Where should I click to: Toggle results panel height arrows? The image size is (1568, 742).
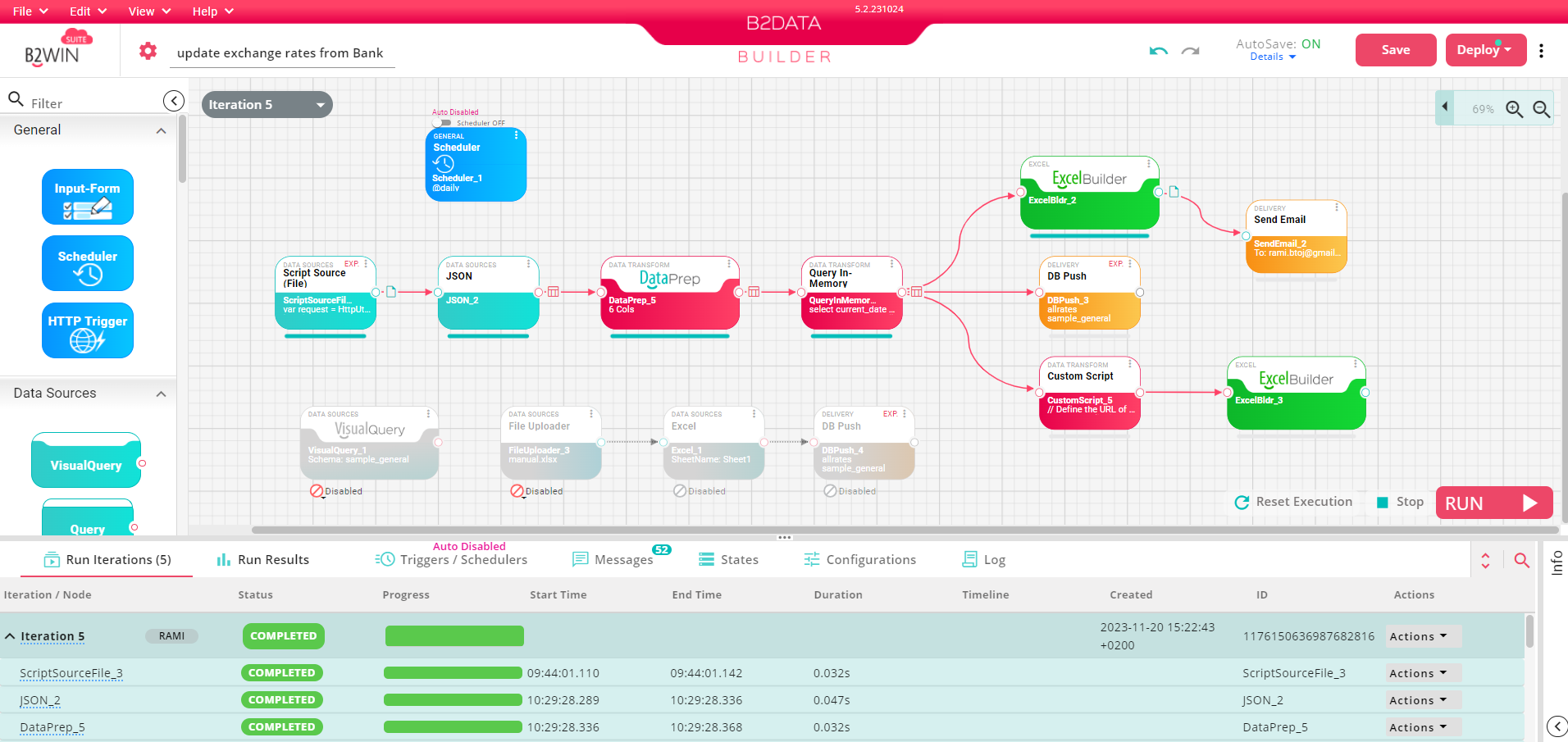[1485, 560]
